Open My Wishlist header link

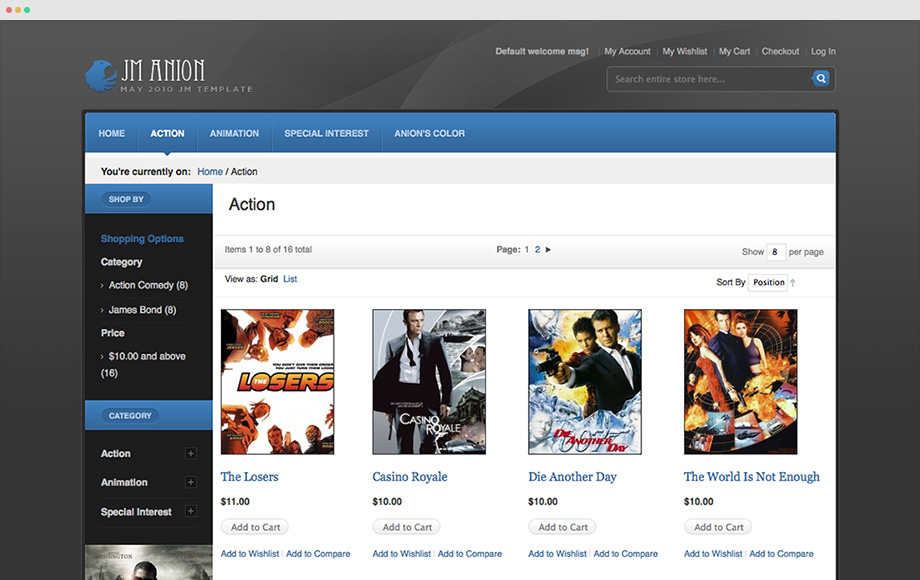coord(685,52)
